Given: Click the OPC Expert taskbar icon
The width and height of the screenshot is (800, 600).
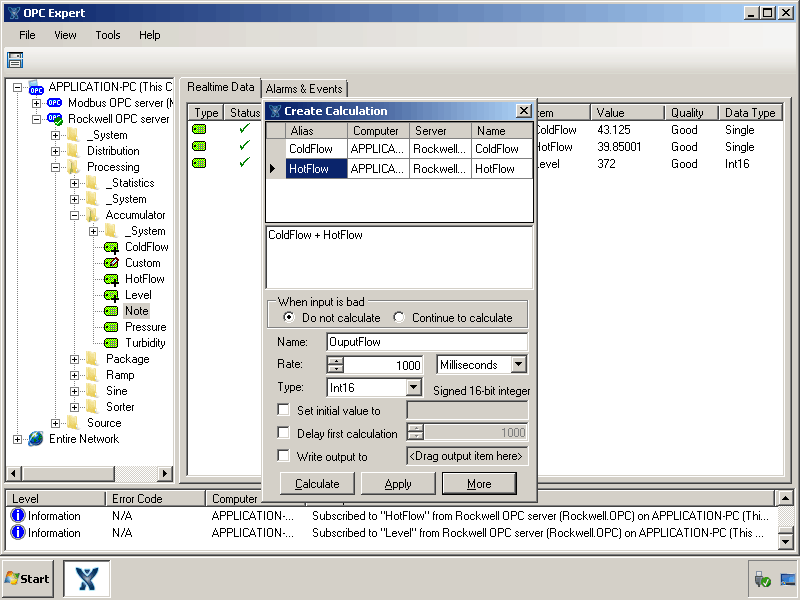Looking at the screenshot, I should tap(86, 578).
